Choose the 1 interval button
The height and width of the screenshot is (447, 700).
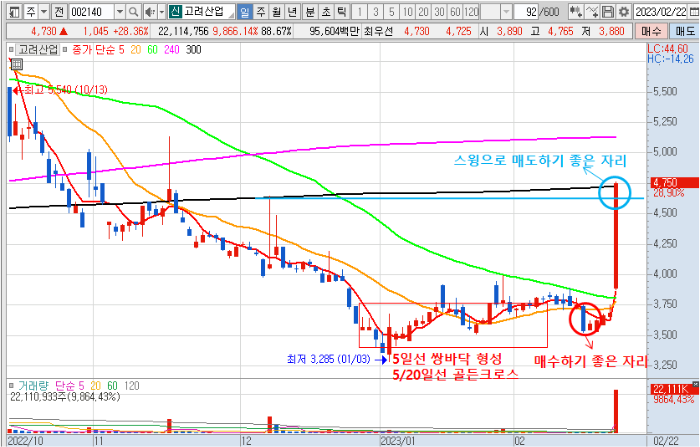point(360,12)
